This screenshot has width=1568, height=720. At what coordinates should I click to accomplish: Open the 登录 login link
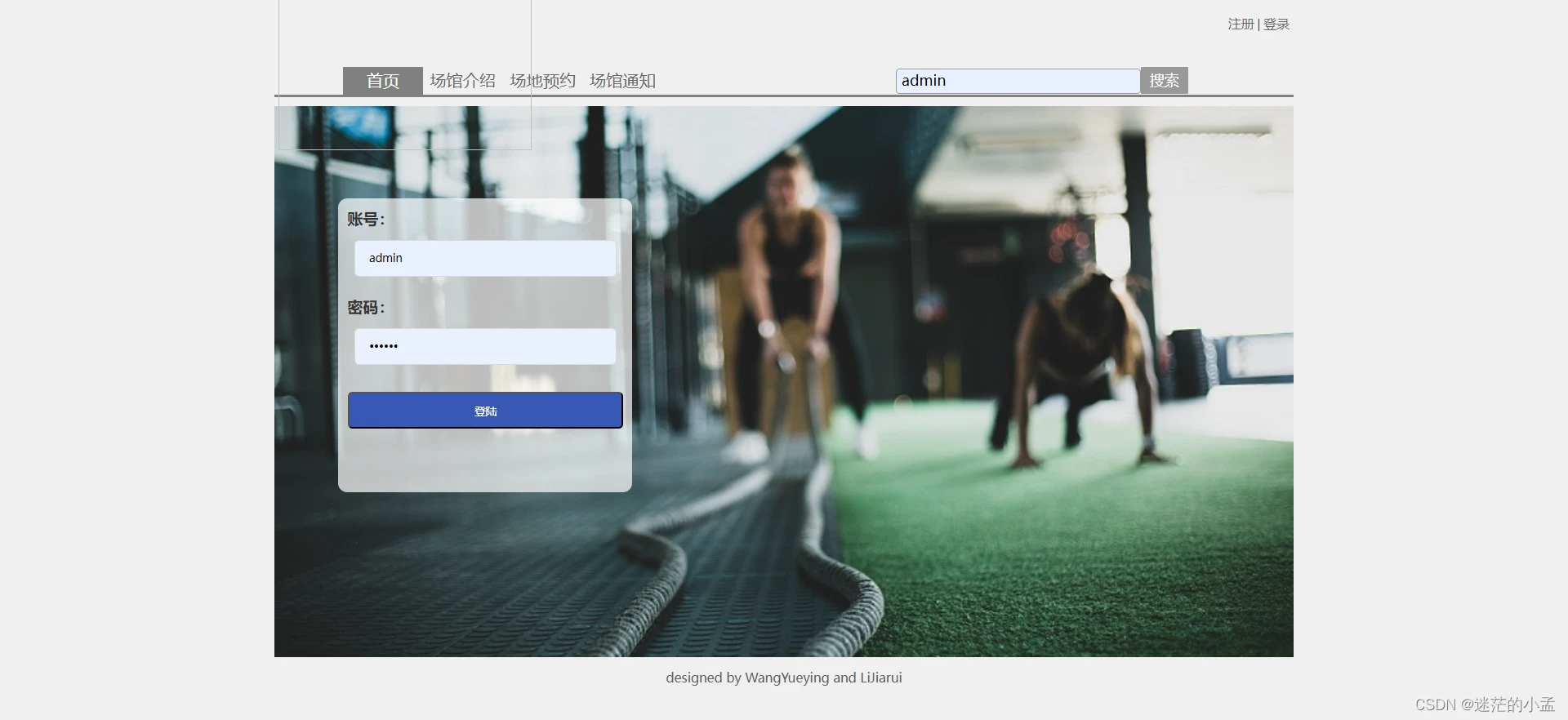click(x=1276, y=24)
